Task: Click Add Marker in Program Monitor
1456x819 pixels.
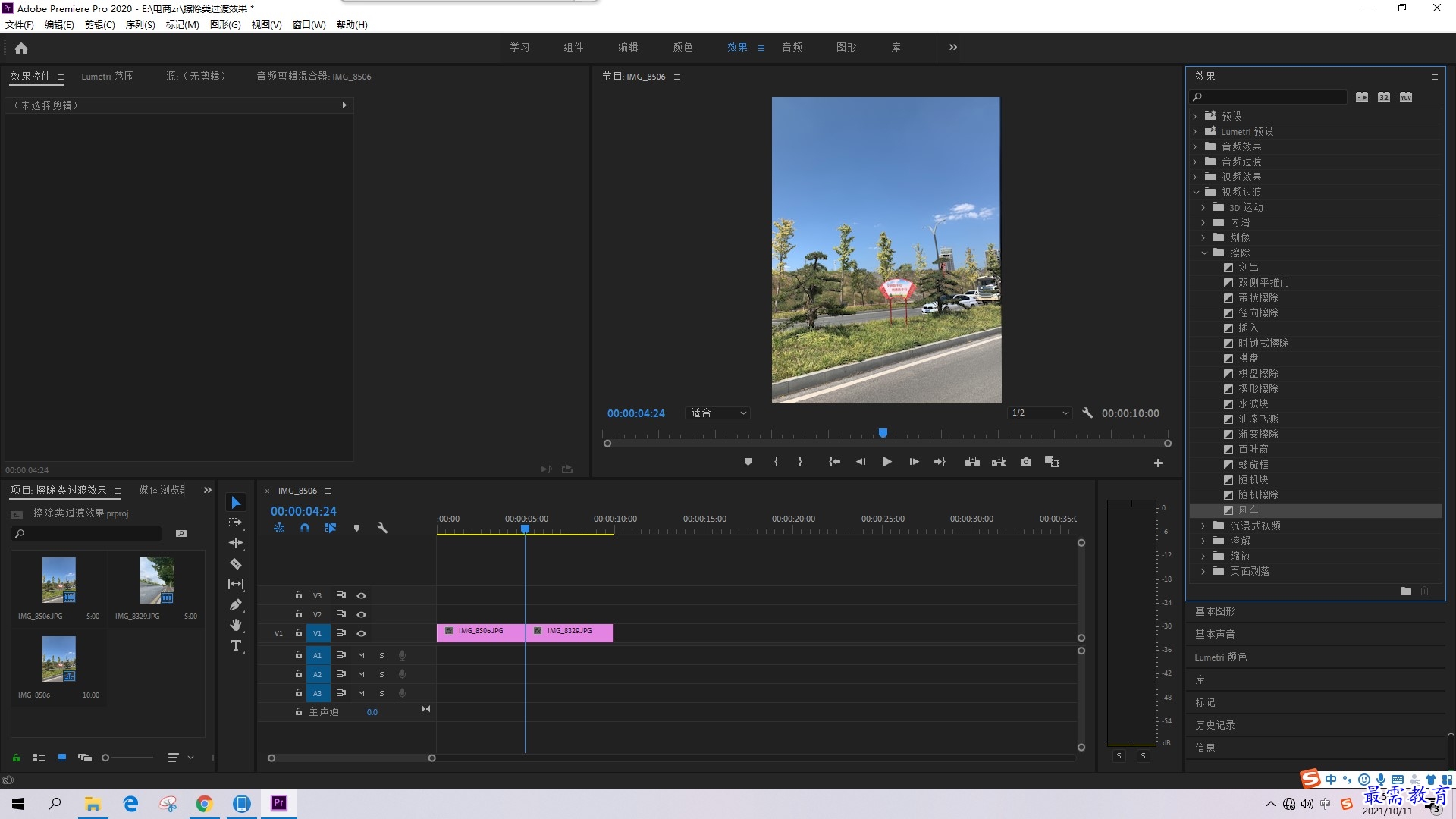Action: click(748, 462)
